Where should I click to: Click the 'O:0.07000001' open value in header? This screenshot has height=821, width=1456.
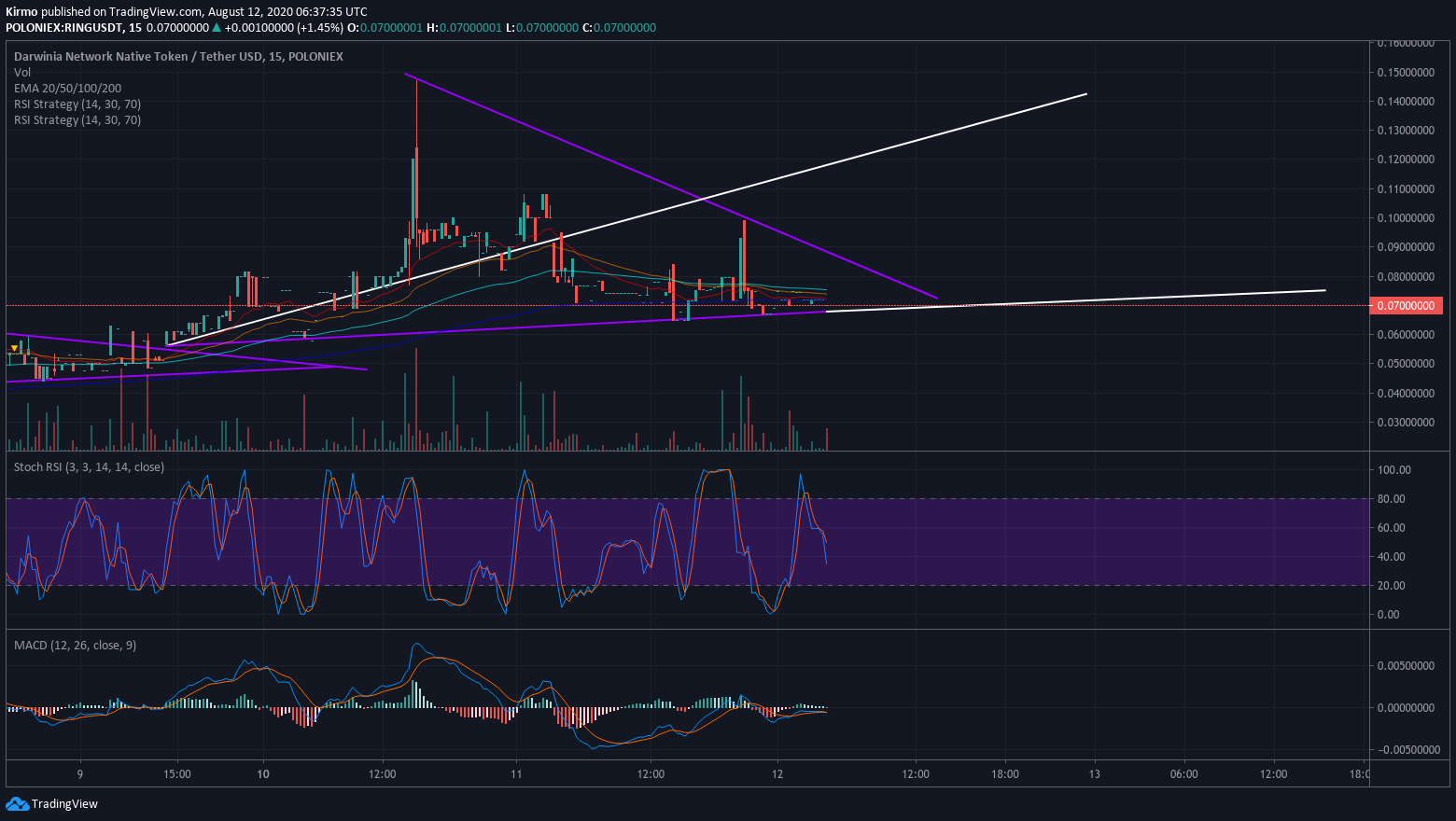[x=385, y=27]
